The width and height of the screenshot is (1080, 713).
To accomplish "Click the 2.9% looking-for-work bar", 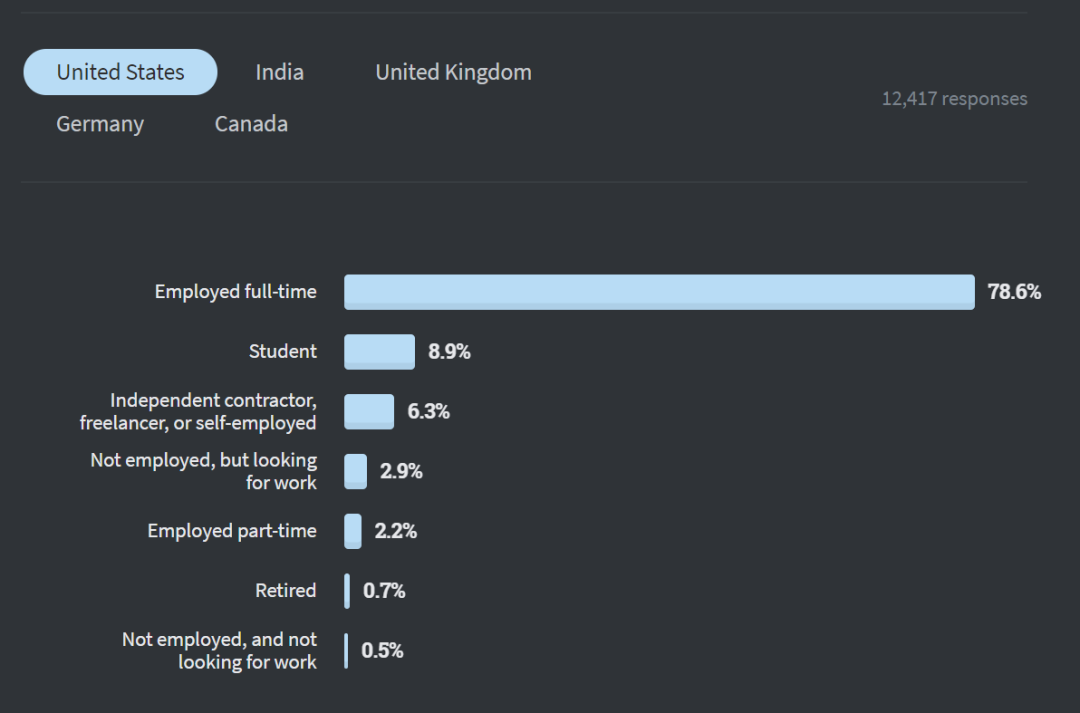I will 355,471.
